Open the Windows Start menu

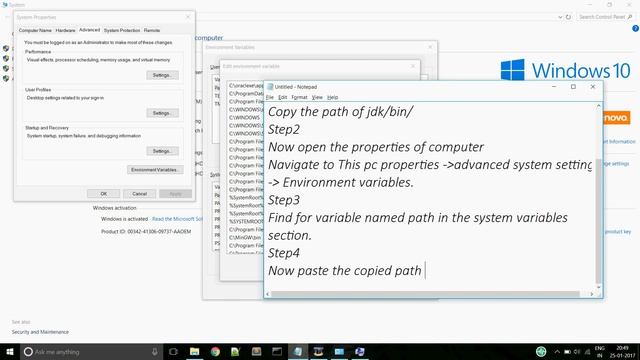click(x=10, y=351)
